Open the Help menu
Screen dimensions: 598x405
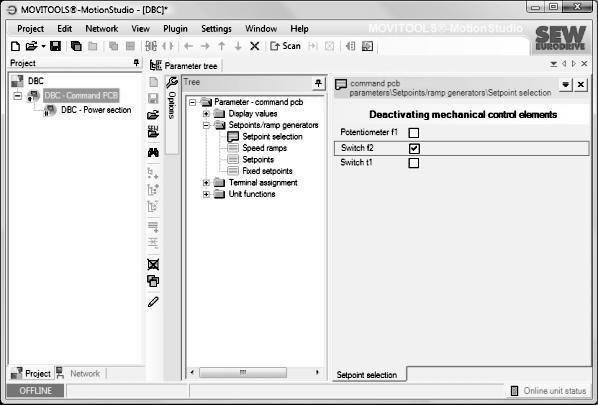[x=299, y=29]
